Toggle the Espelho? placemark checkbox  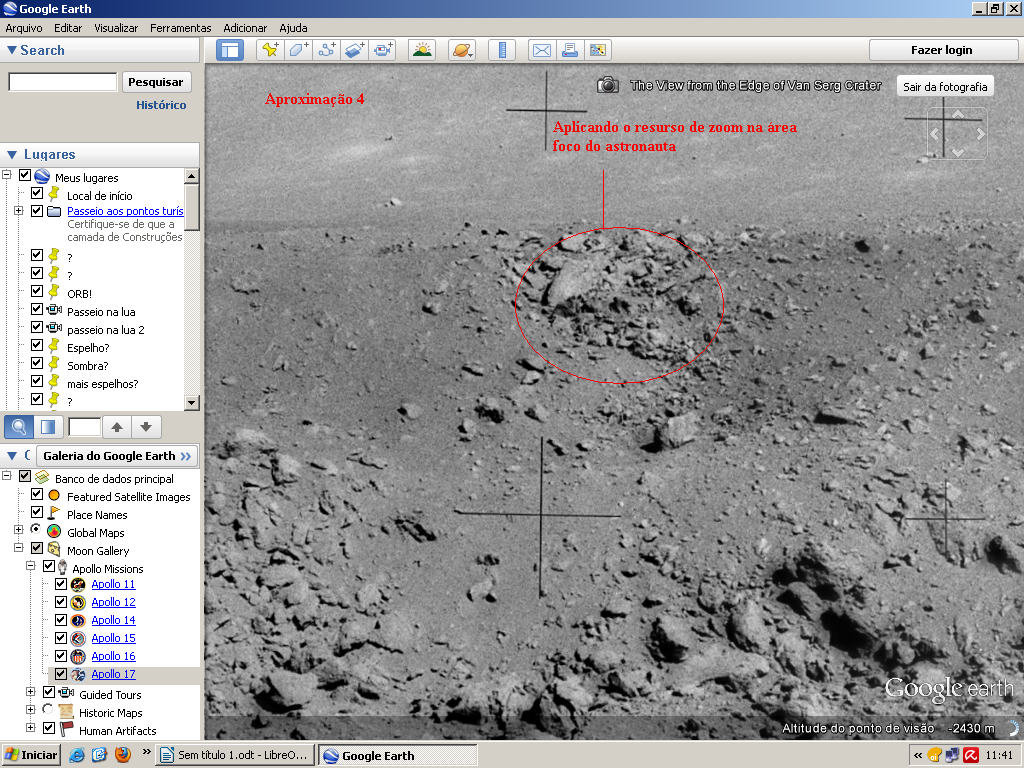pos(37,345)
